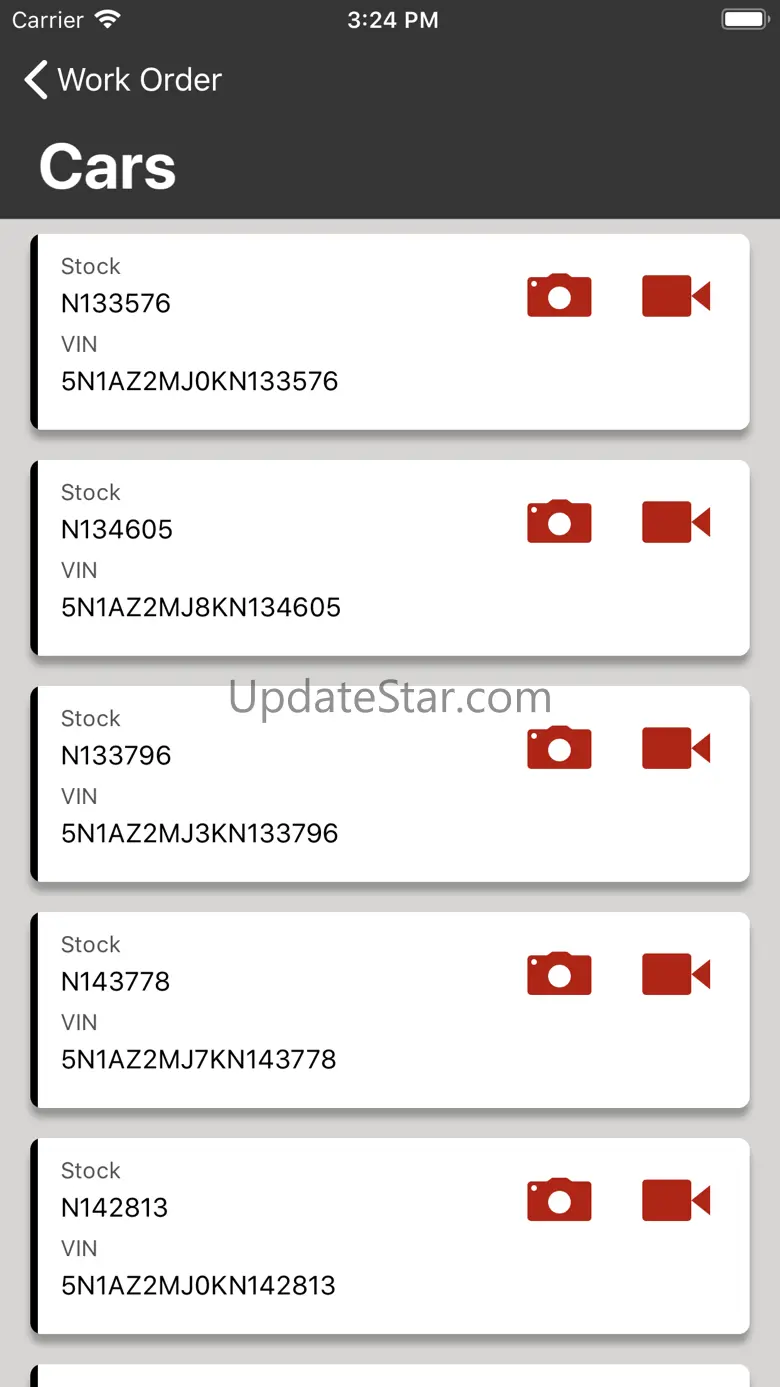Image resolution: width=780 pixels, height=1387 pixels.
Task: Open car entry VIN 5N1AZ2MJ0KN142813
Action: 390,1236
